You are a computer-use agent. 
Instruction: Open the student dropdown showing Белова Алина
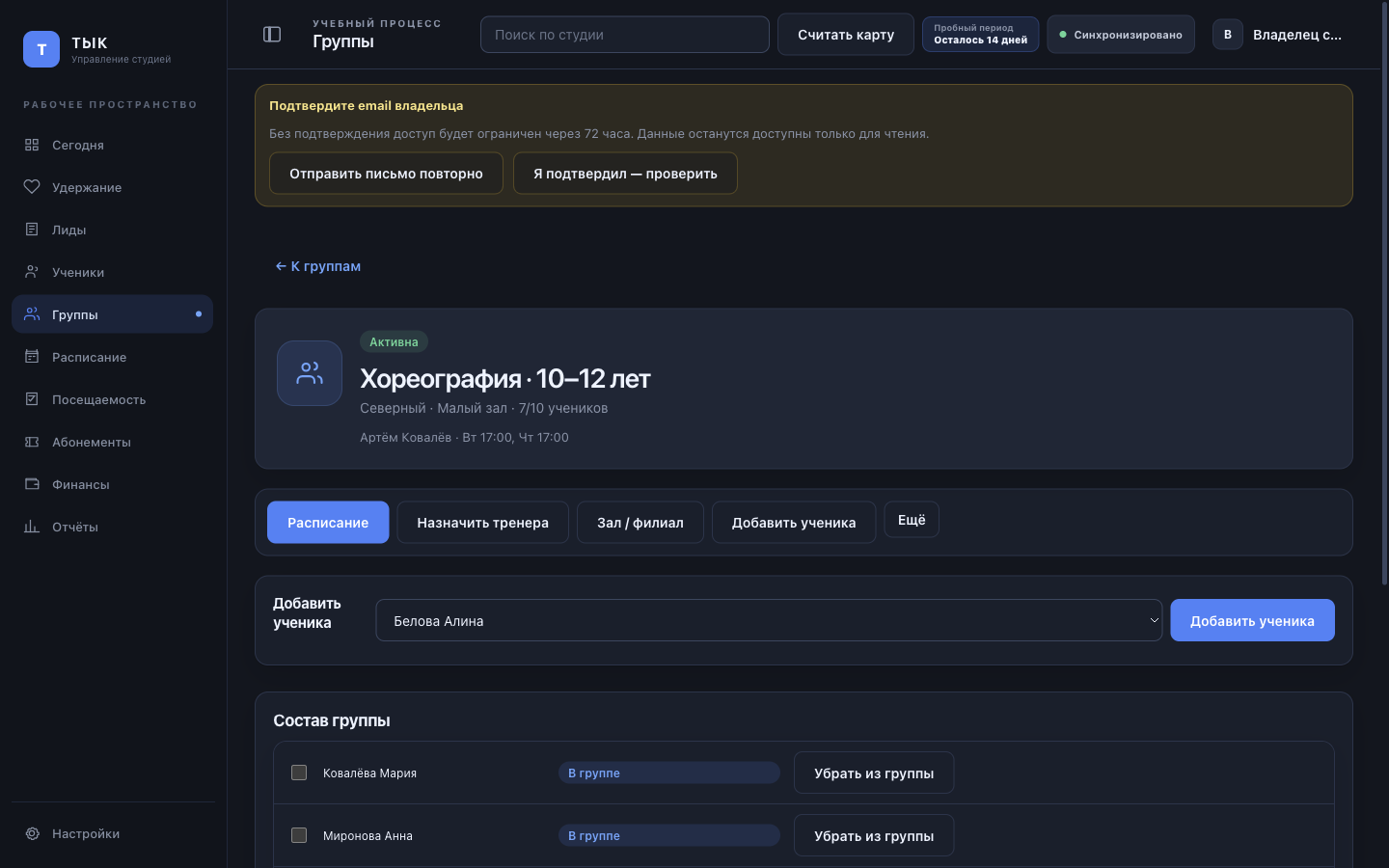point(769,620)
